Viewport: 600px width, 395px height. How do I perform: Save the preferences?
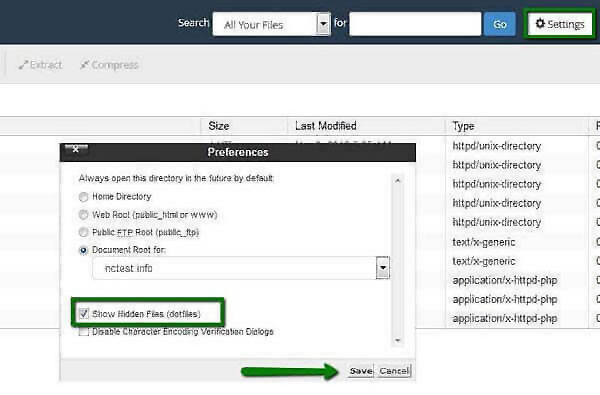[361, 371]
